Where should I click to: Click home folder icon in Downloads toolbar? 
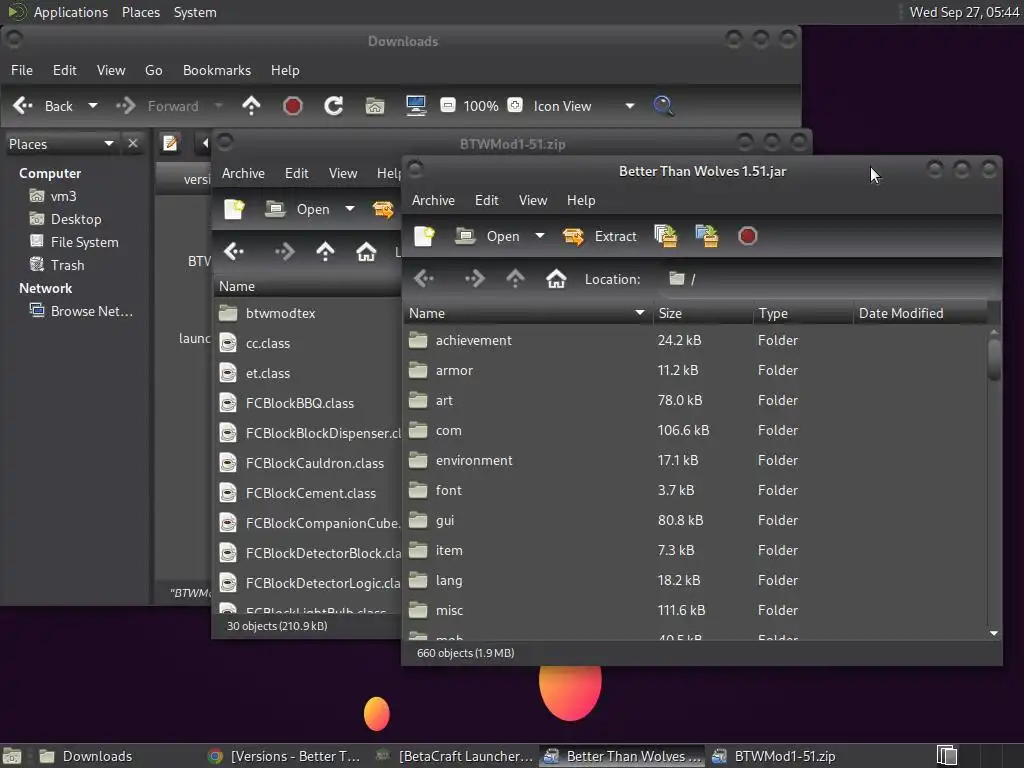[x=375, y=106]
